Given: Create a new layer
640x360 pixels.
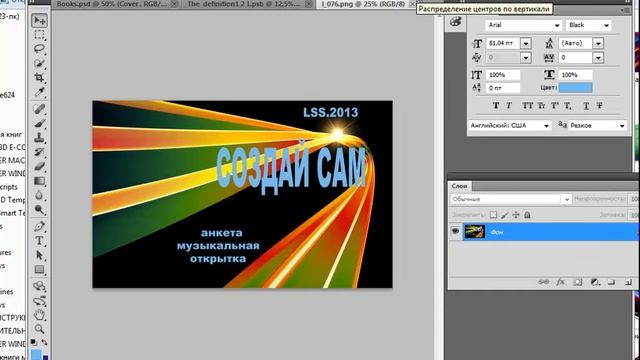Looking at the screenshot, I should point(628,282).
